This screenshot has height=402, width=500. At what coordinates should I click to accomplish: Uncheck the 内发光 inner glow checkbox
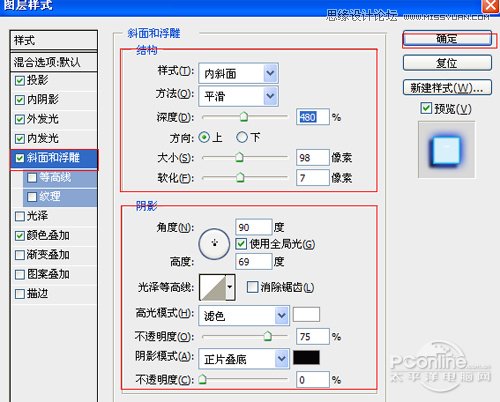coord(20,138)
